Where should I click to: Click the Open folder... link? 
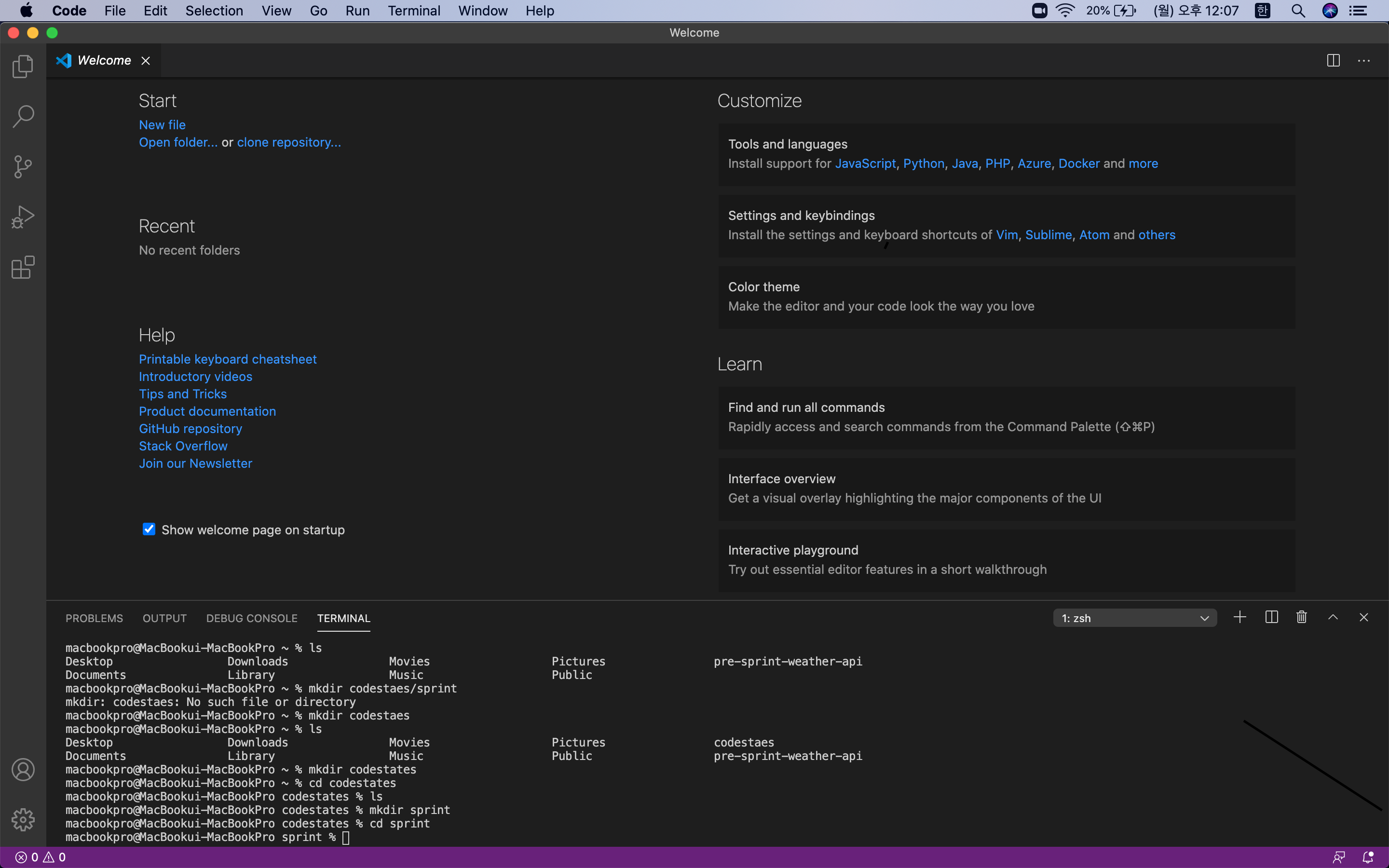tap(178, 142)
